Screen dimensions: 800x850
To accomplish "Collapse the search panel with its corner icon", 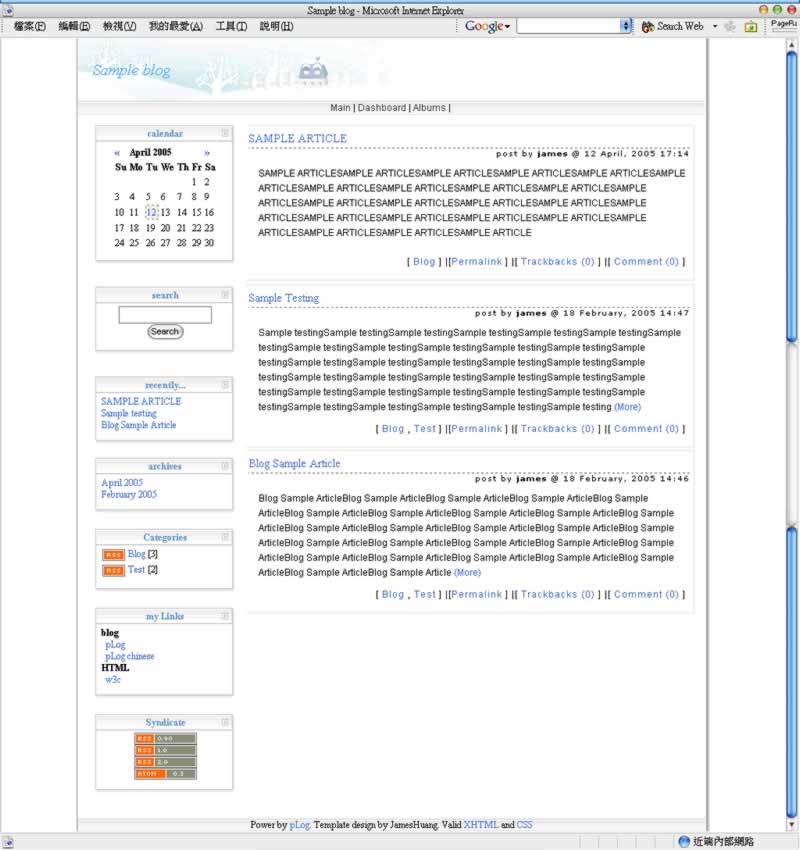I will tap(225, 294).
